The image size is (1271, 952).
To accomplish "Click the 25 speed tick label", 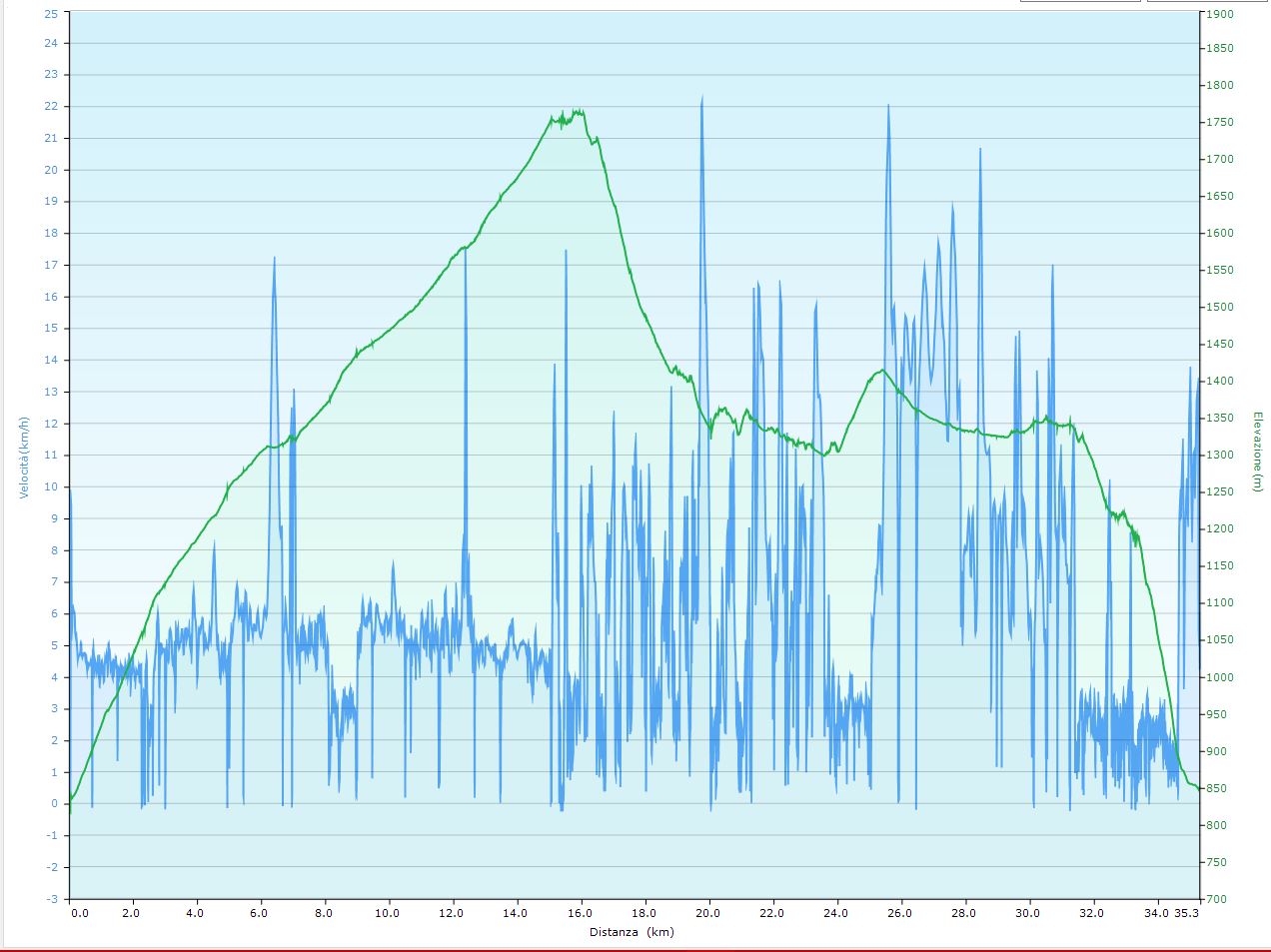I will coord(51,13).
